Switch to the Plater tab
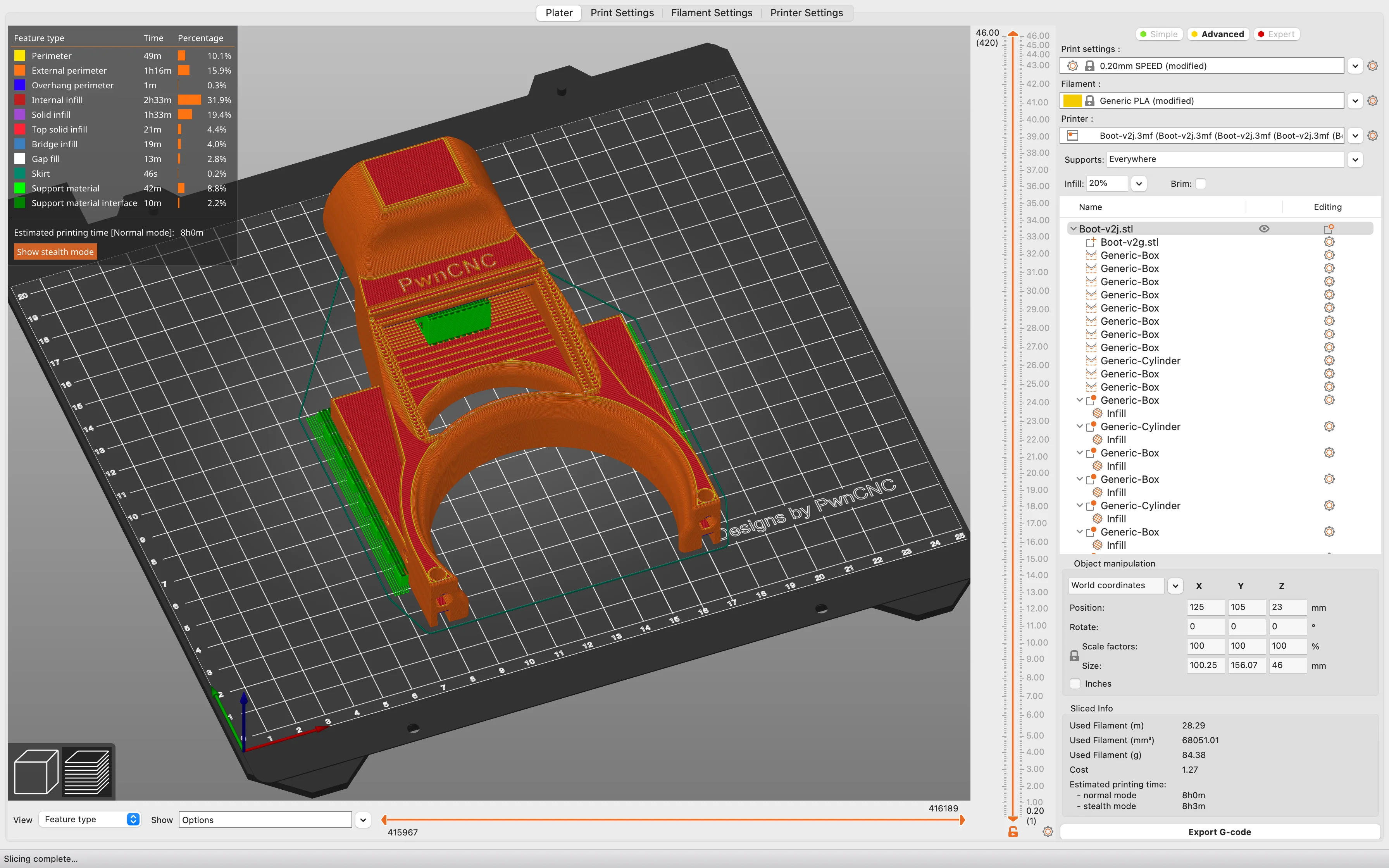The image size is (1389, 868). (x=558, y=13)
